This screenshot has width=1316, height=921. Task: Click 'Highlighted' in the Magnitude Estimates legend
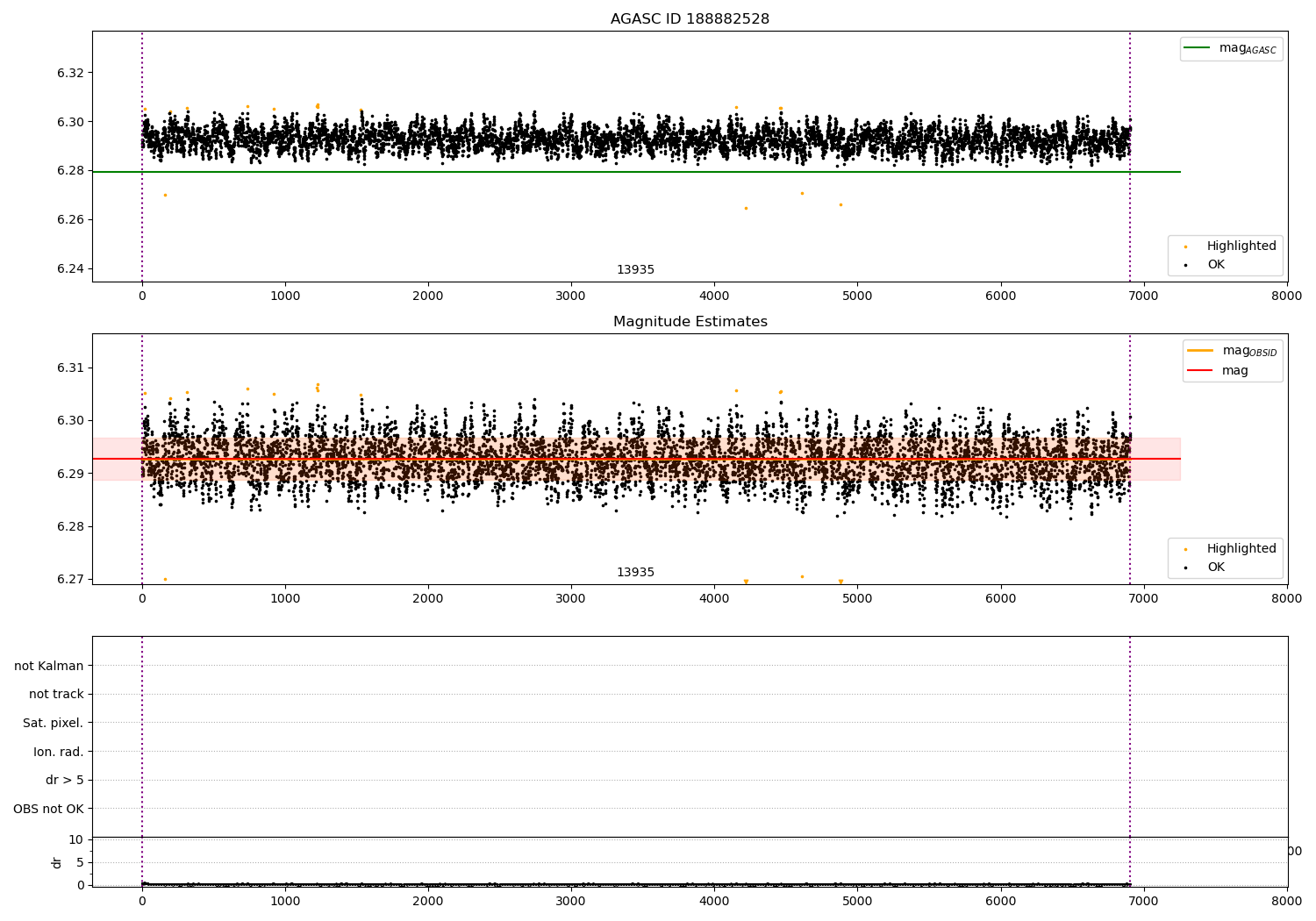click(x=1241, y=549)
